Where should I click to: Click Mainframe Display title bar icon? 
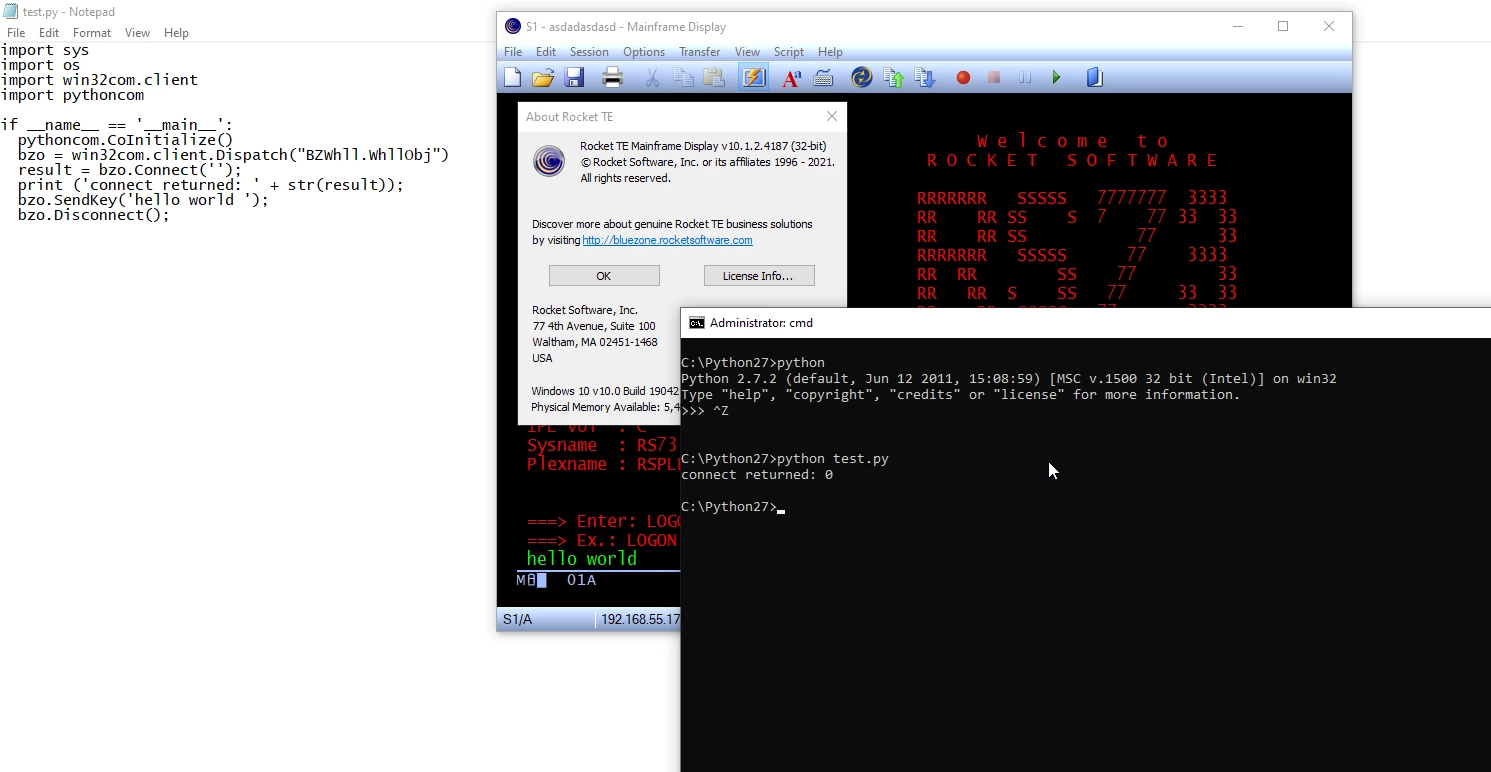pos(513,27)
